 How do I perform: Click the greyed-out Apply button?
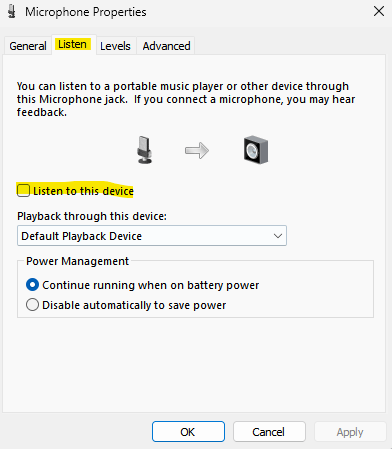(350, 432)
